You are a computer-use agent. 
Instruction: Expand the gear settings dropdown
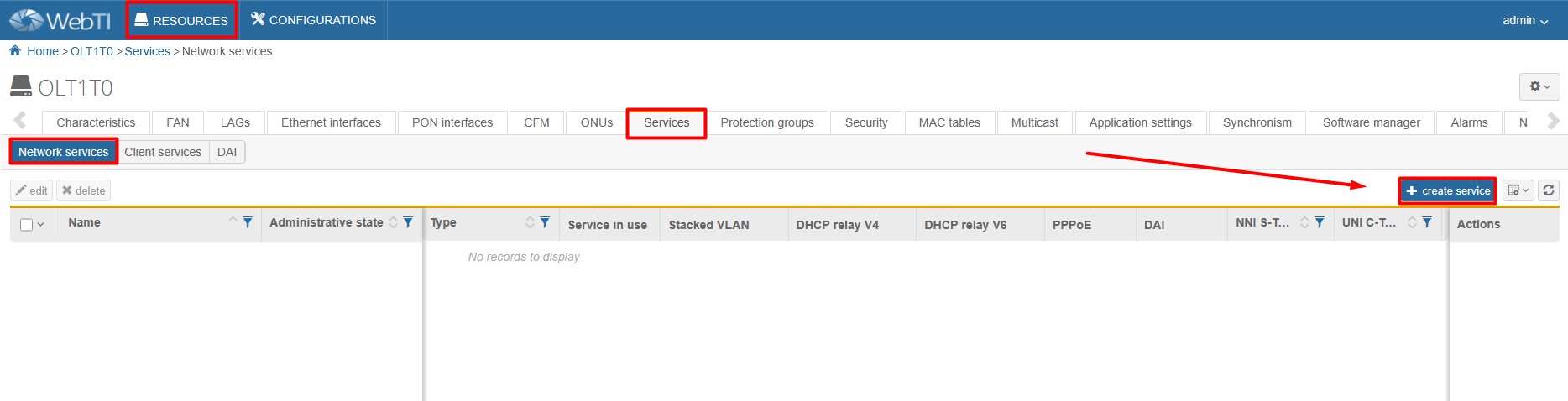coord(1539,86)
